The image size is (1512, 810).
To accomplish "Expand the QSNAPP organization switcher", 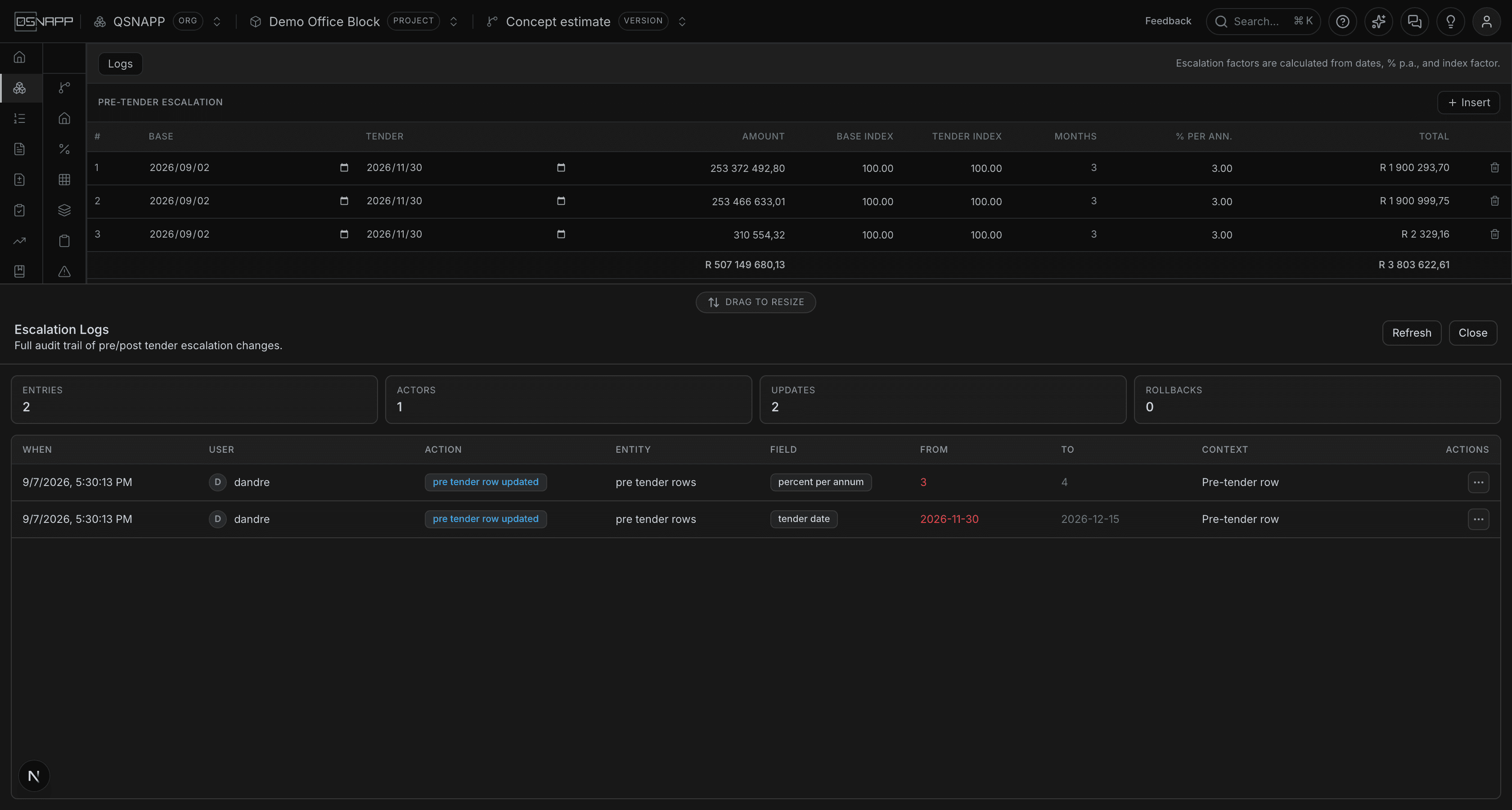I will tap(216, 22).
